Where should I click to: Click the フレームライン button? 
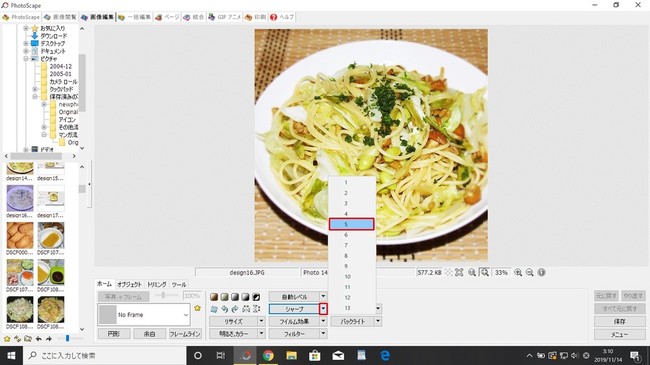(185, 333)
